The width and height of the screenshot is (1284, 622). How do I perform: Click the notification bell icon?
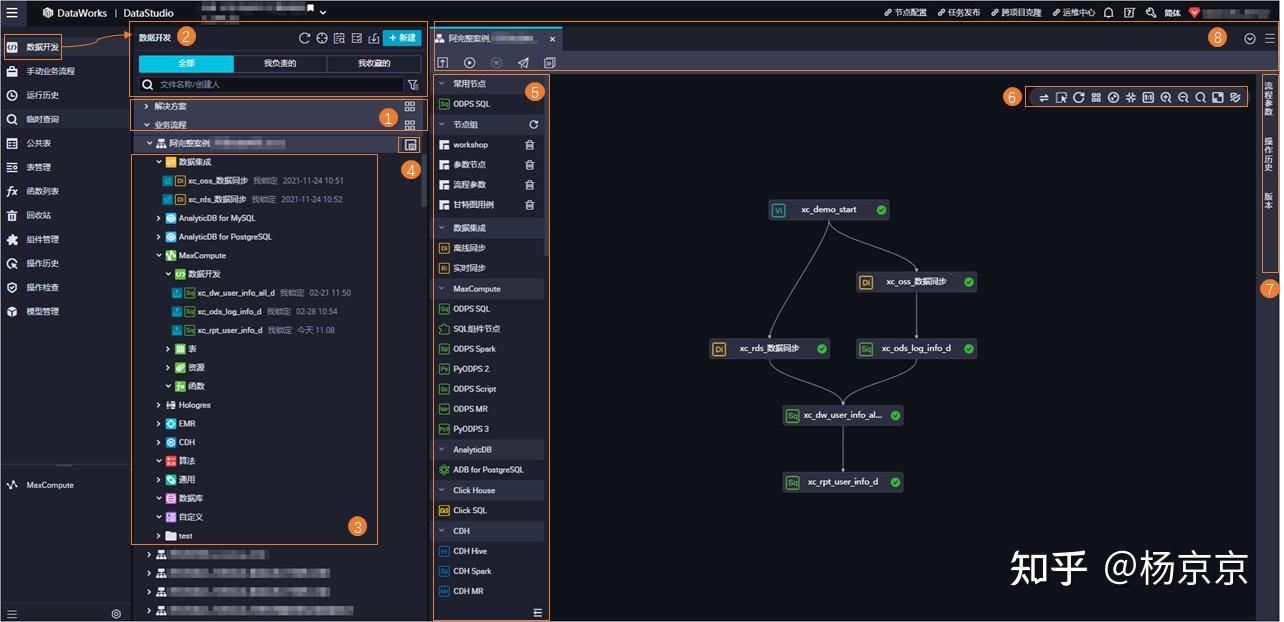tap(1108, 13)
